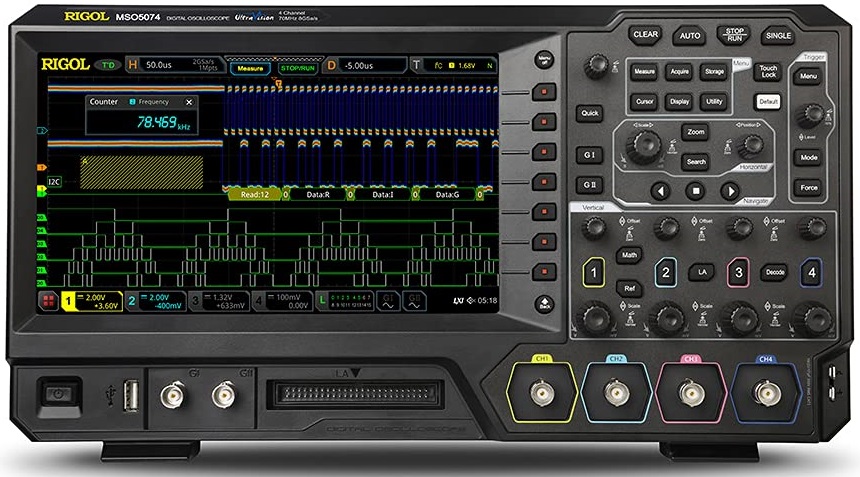Open the function navigation grid icon
860x477 pixels.
tap(47, 299)
